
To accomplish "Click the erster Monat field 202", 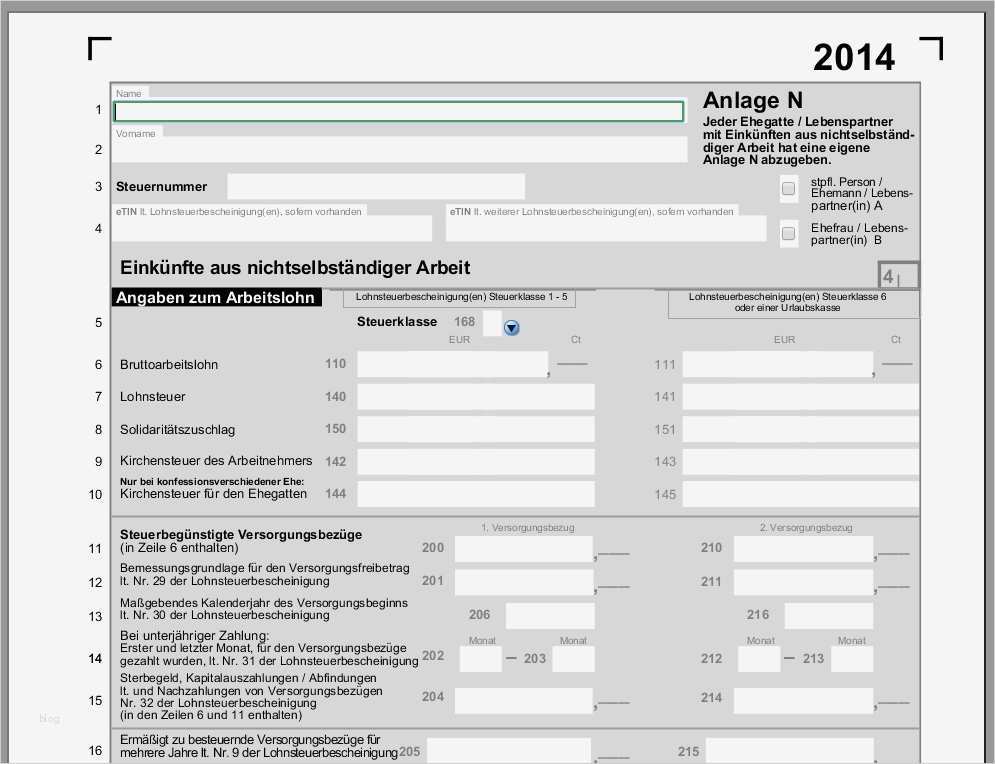I will click(x=478, y=659).
